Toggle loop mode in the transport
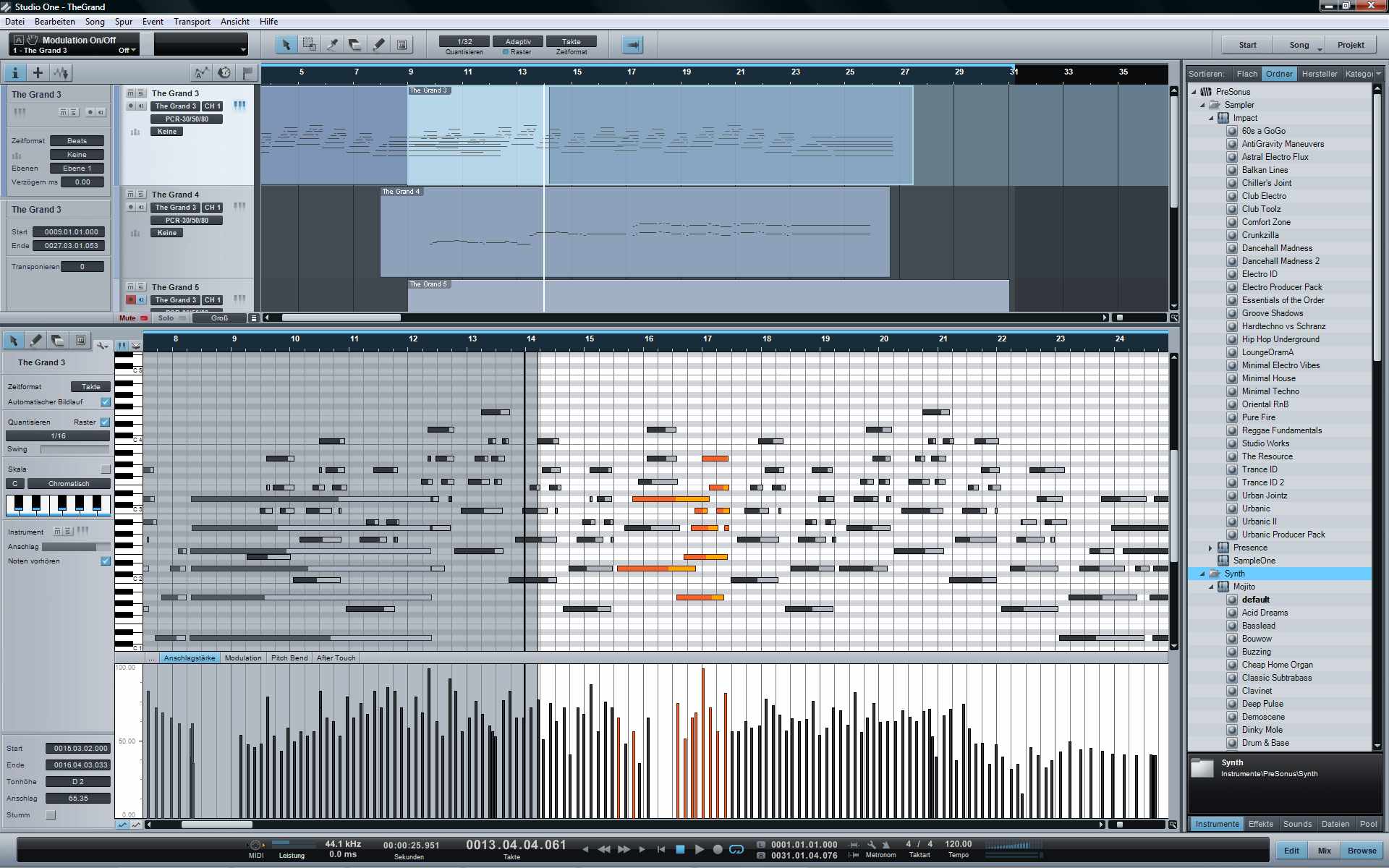Viewport: 1389px width, 868px height. 736,849
